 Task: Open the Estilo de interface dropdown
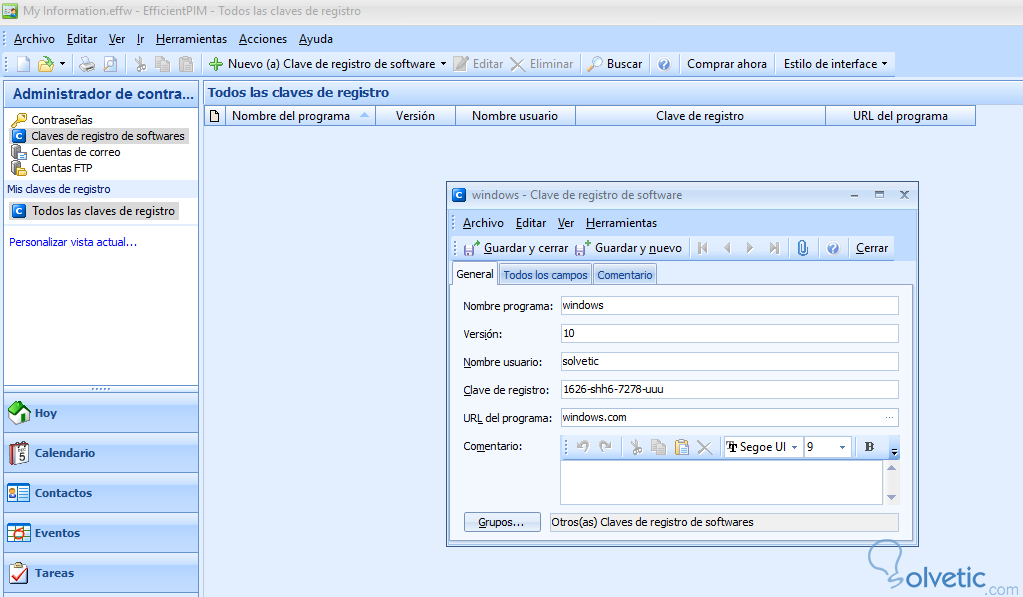pos(835,64)
